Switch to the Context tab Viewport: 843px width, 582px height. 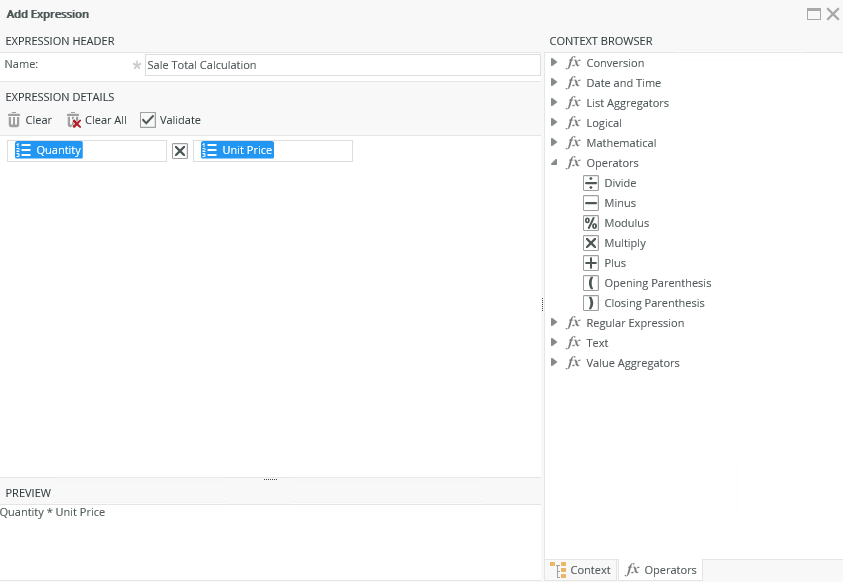581,570
